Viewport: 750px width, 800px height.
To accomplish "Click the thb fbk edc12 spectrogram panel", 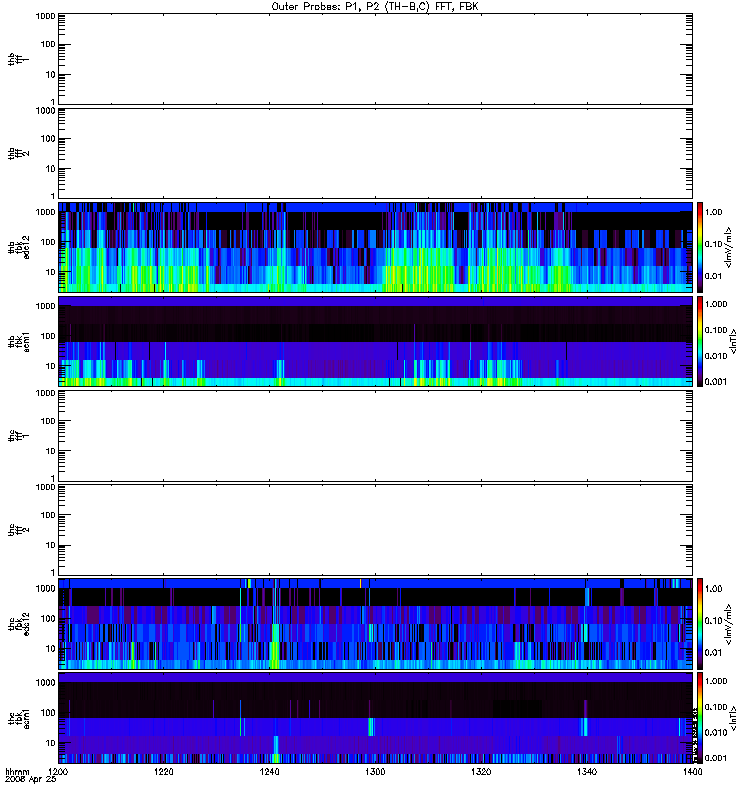I will point(376,247).
